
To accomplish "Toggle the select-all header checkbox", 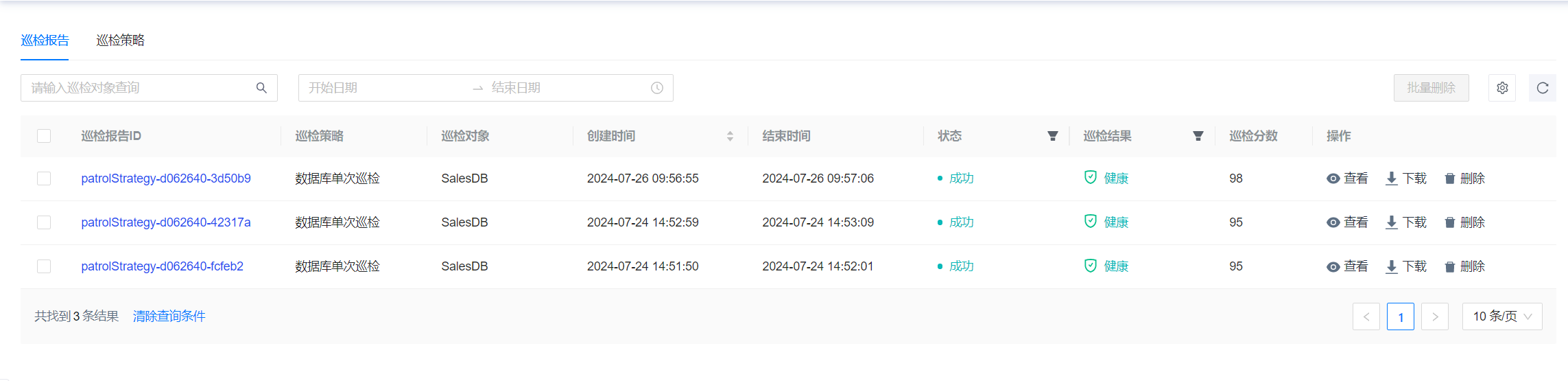I will click(44, 136).
